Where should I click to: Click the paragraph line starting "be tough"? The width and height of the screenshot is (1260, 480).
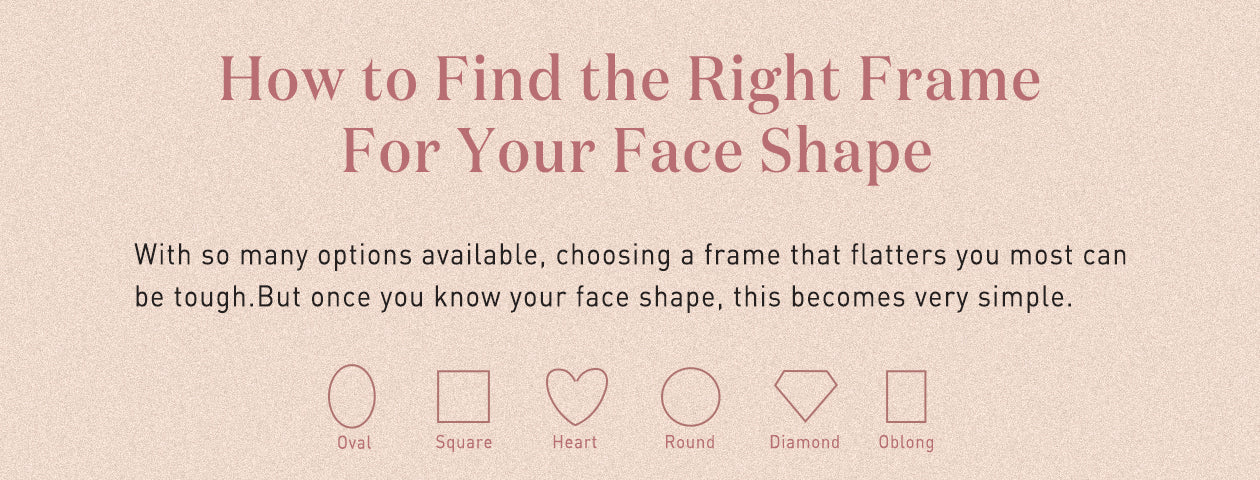point(603,297)
